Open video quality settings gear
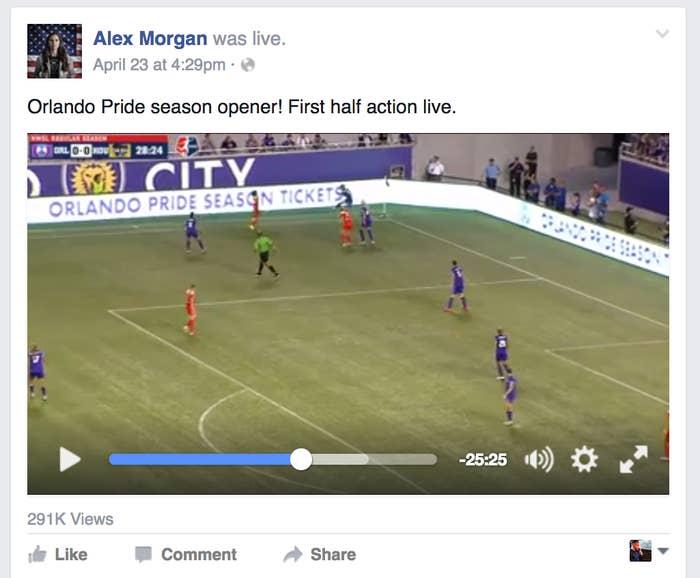Viewport: 700px width, 578px height. [x=584, y=459]
